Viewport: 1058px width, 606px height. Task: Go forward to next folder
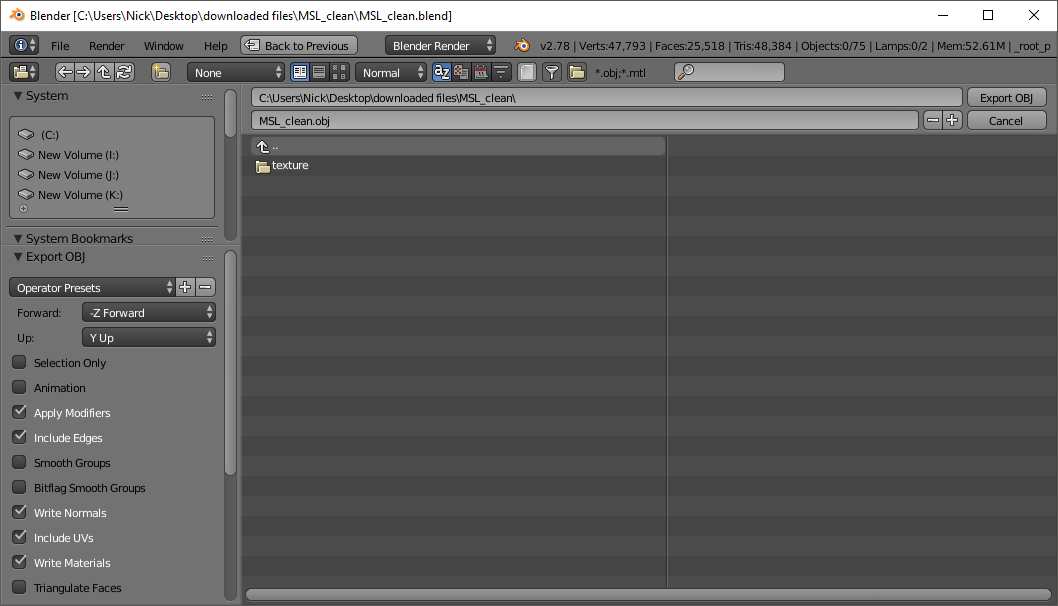[84, 72]
